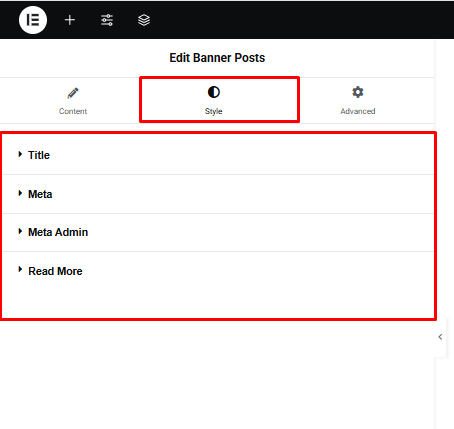Screen dimensions: 454x429
Task: Switch to the Advanced tab
Action: point(358,100)
